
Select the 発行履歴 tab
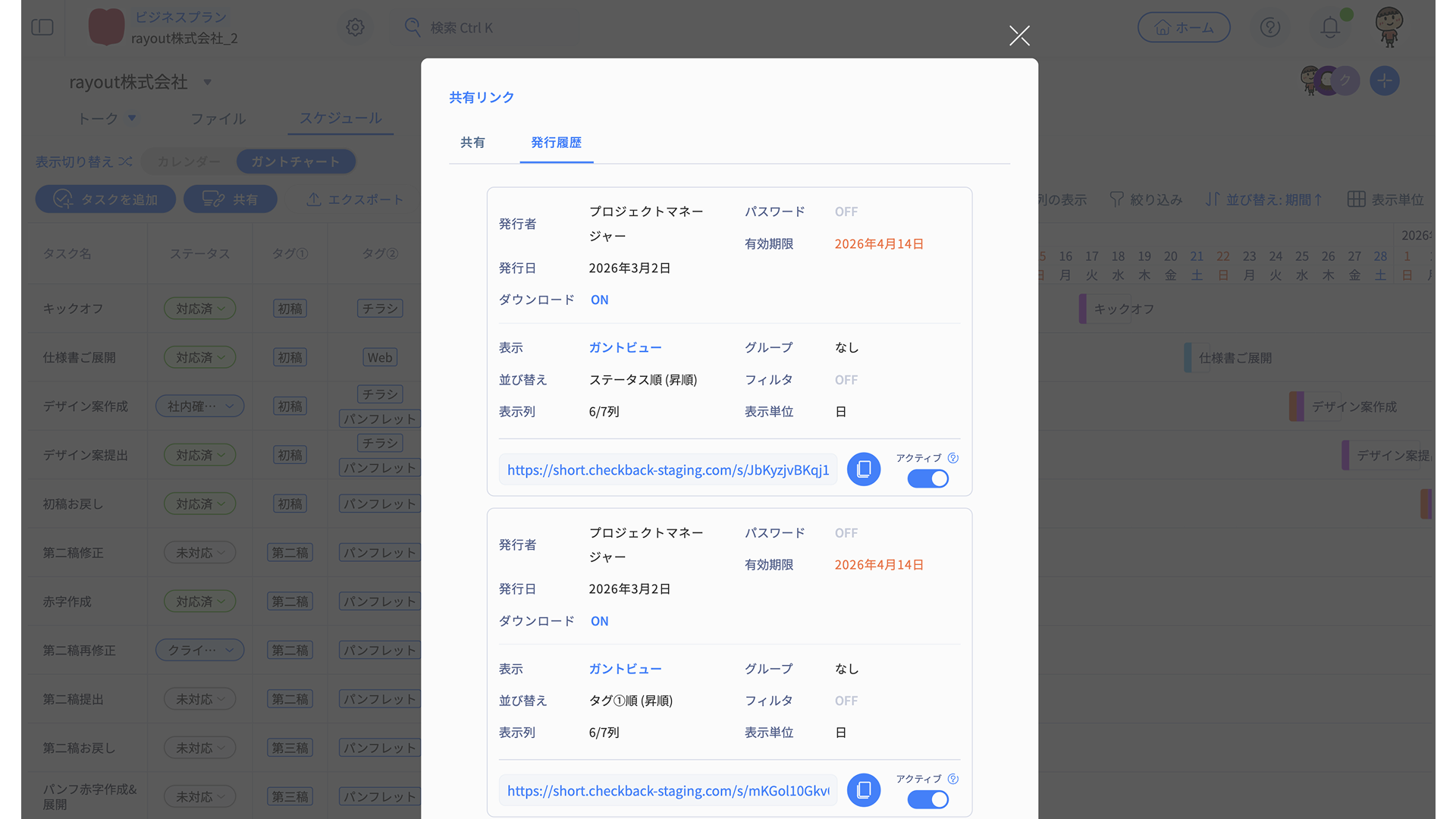click(x=556, y=143)
